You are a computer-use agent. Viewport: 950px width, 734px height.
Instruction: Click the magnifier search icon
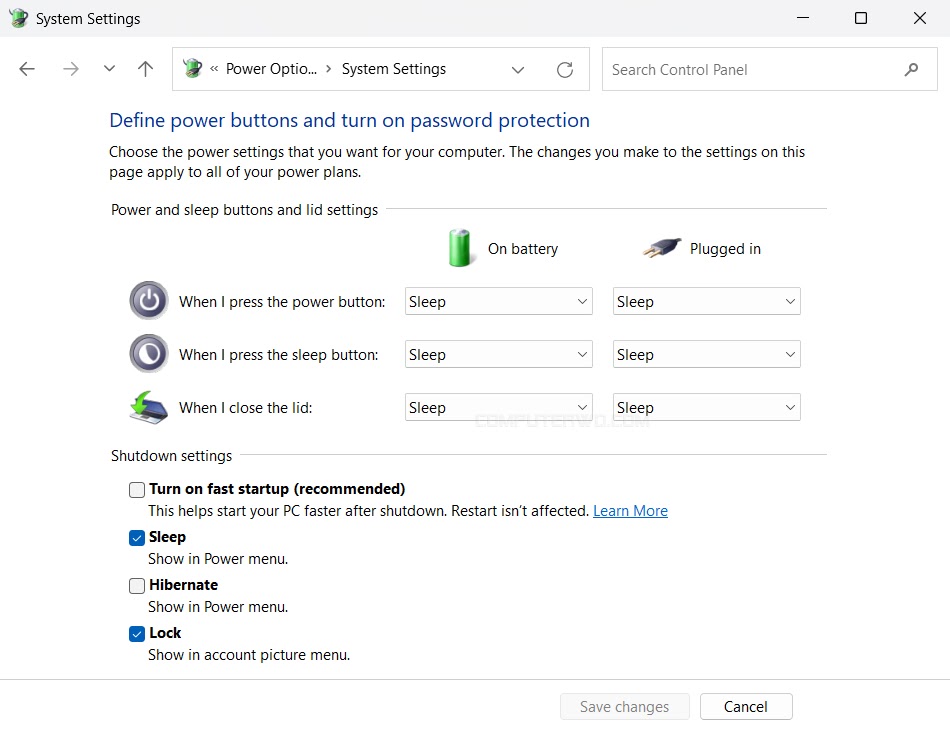coord(911,70)
